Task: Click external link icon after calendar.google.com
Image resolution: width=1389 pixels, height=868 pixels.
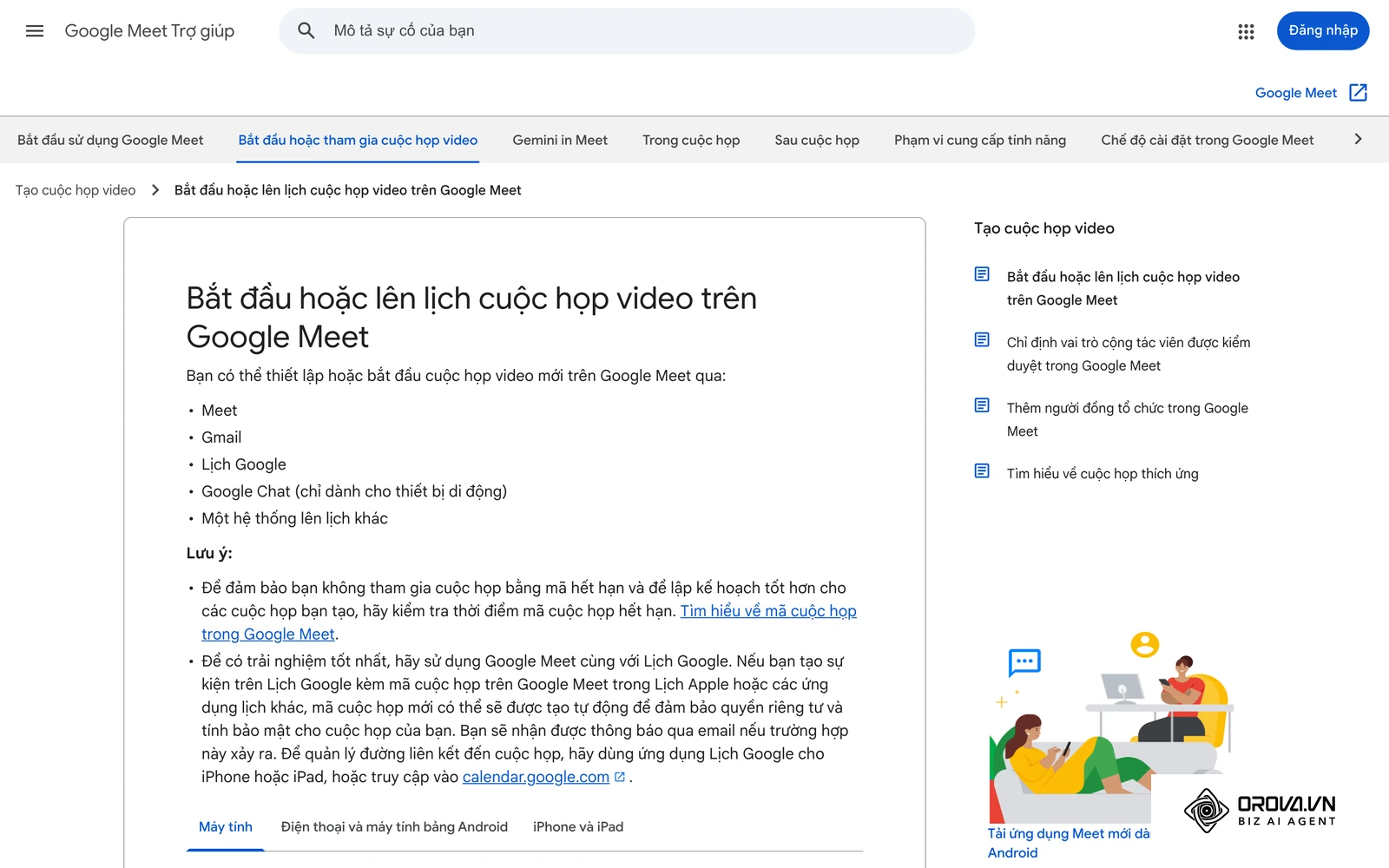Action: pyautogui.click(x=620, y=777)
